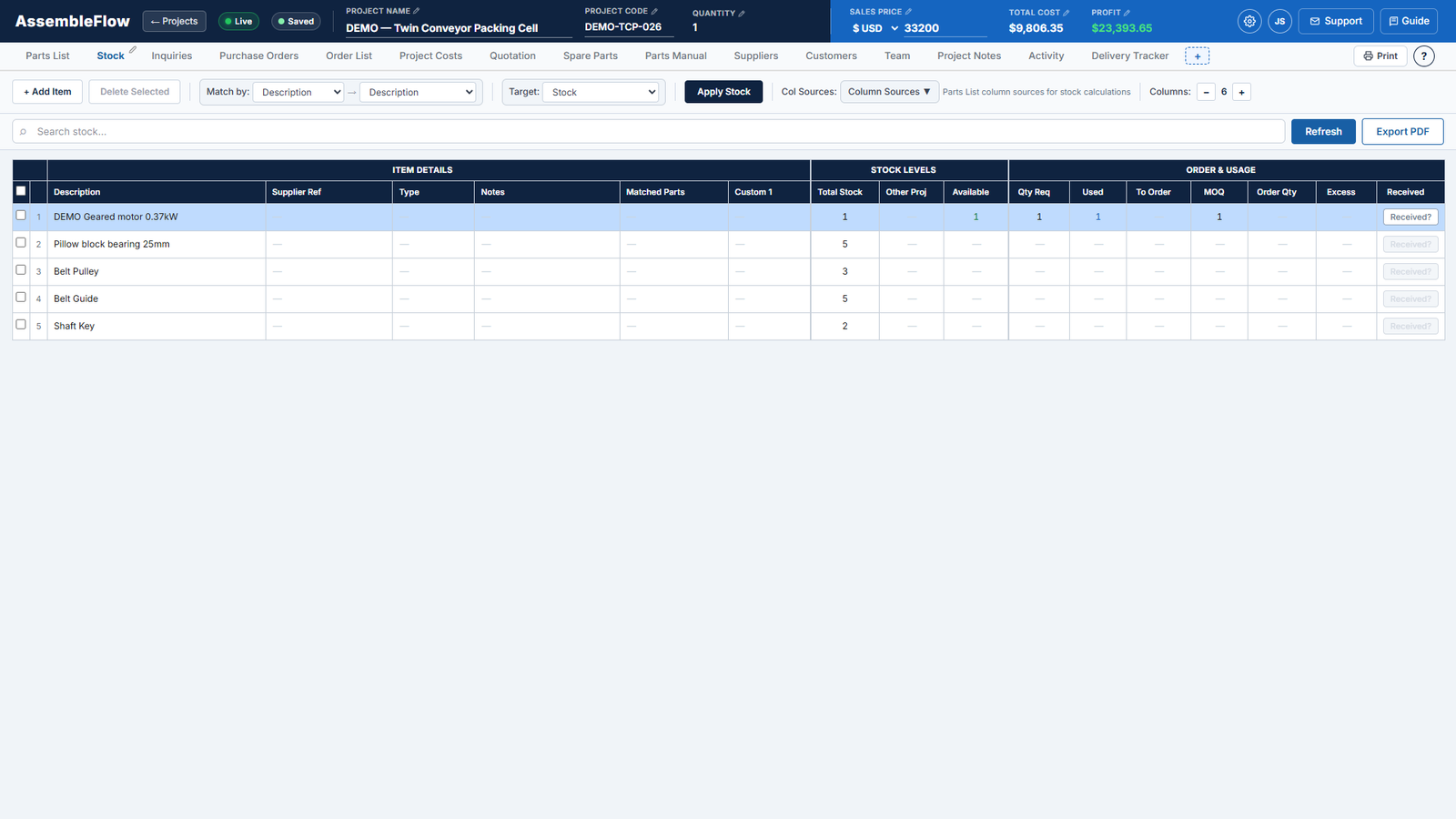Screen dimensions: 1456x819
Task: Click Received? for Geared motor row
Action: tap(1410, 217)
